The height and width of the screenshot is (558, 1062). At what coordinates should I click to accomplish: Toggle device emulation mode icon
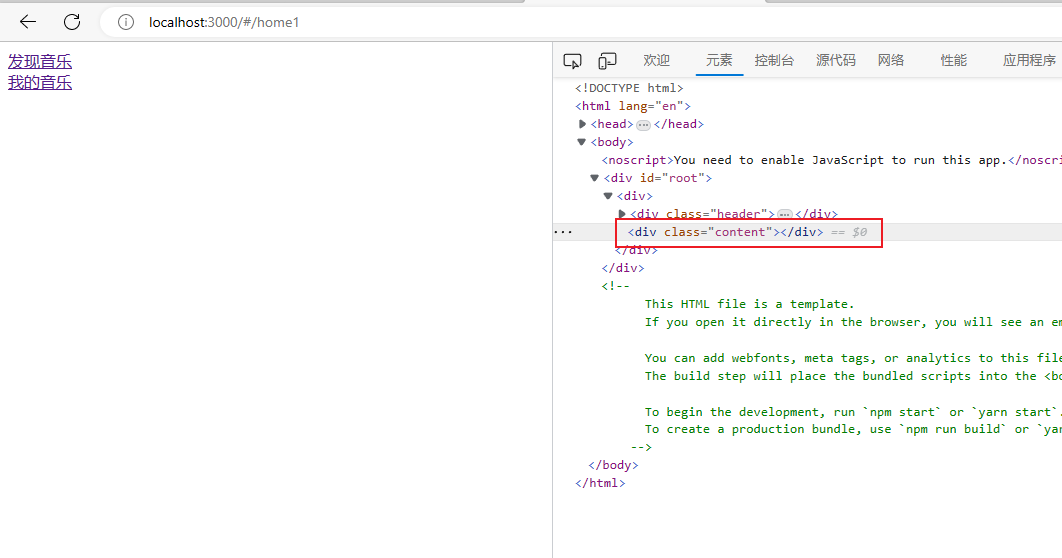[608, 61]
